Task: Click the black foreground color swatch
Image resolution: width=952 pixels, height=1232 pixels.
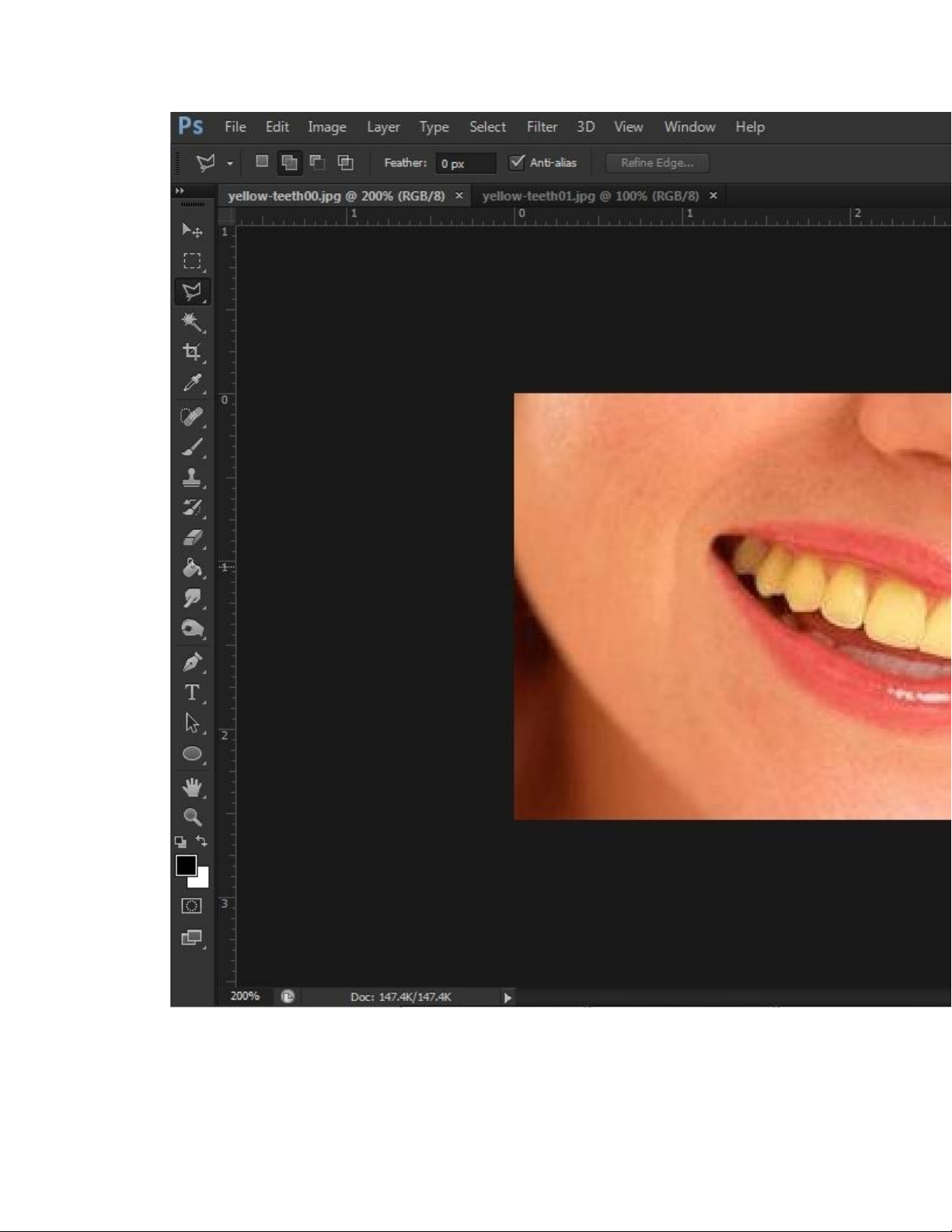Action: (186, 865)
